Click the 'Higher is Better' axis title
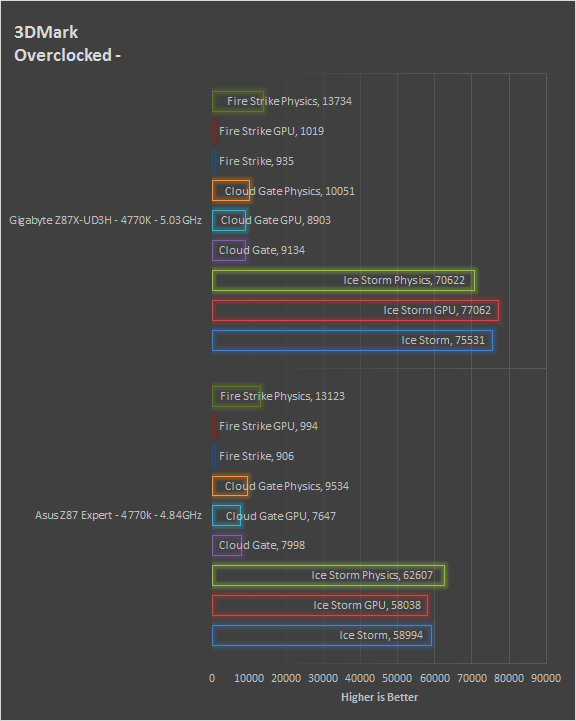The height and width of the screenshot is (721, 576). click(380, 698)
